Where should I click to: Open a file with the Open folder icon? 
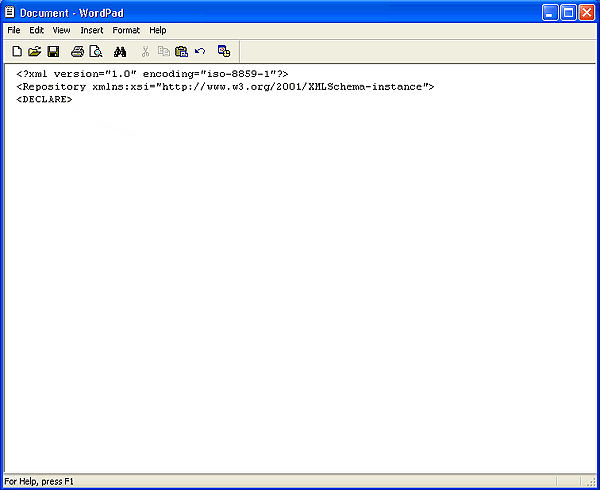34,51
